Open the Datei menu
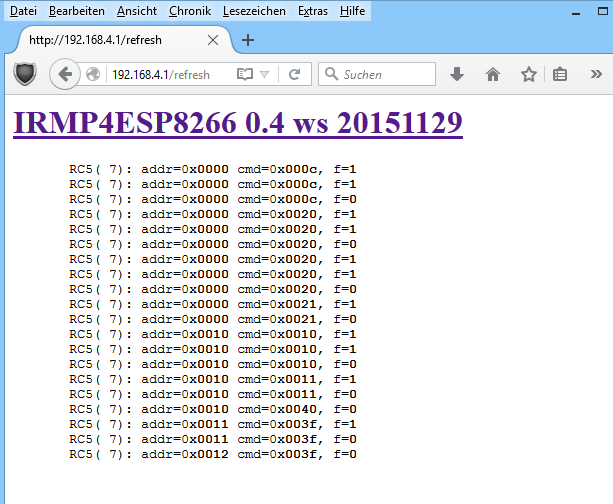The image size is (613, 504). (x=23, y=11)
